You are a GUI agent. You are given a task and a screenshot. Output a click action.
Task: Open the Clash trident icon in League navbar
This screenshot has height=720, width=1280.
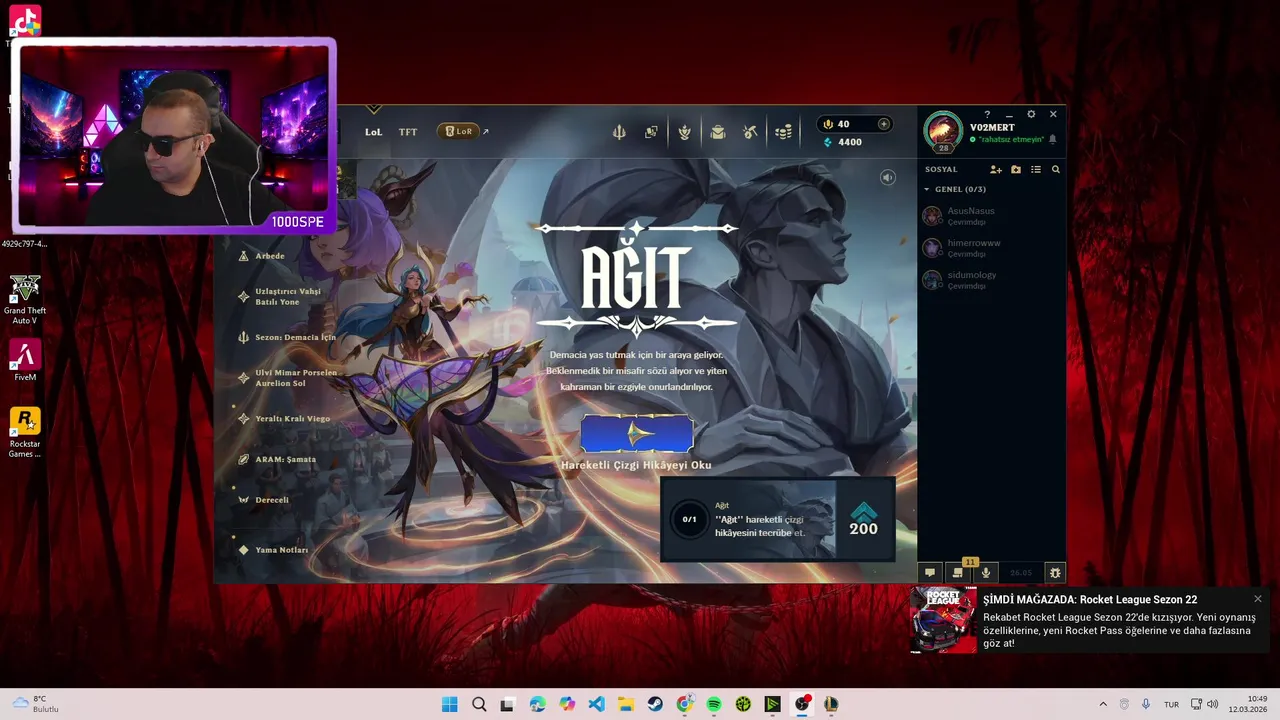coord(619,132)
